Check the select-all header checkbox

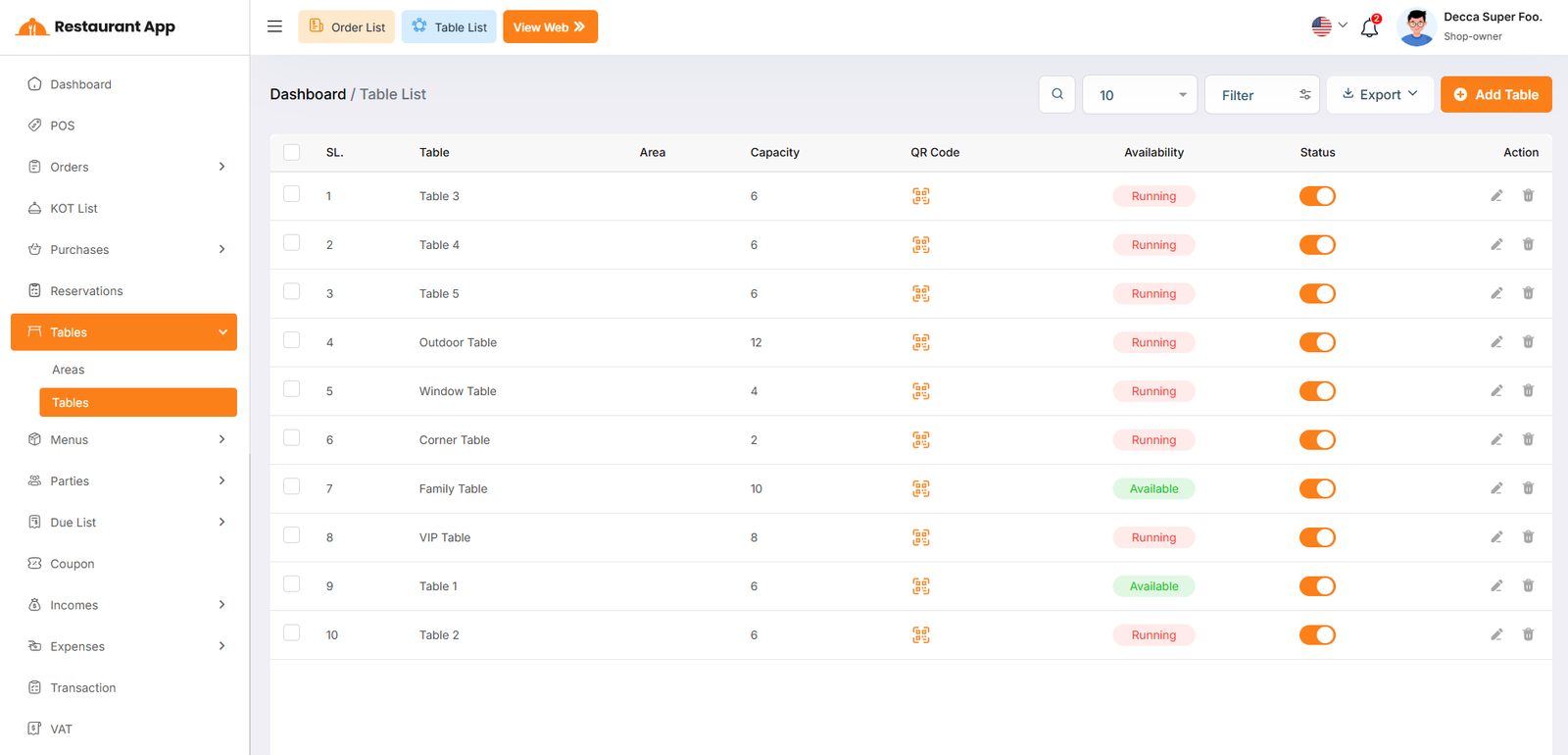(291, 152)
